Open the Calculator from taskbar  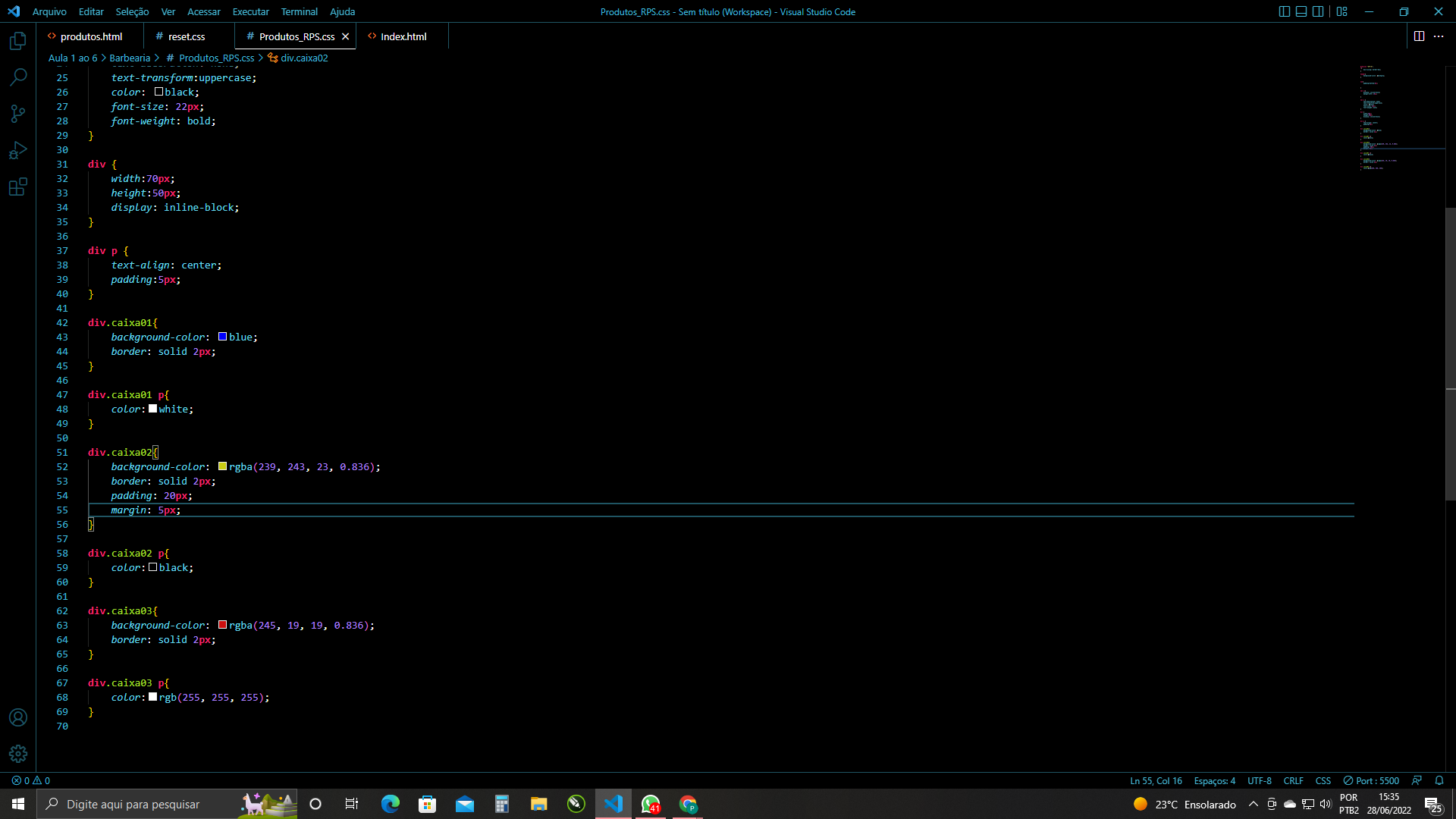point(501,804)
